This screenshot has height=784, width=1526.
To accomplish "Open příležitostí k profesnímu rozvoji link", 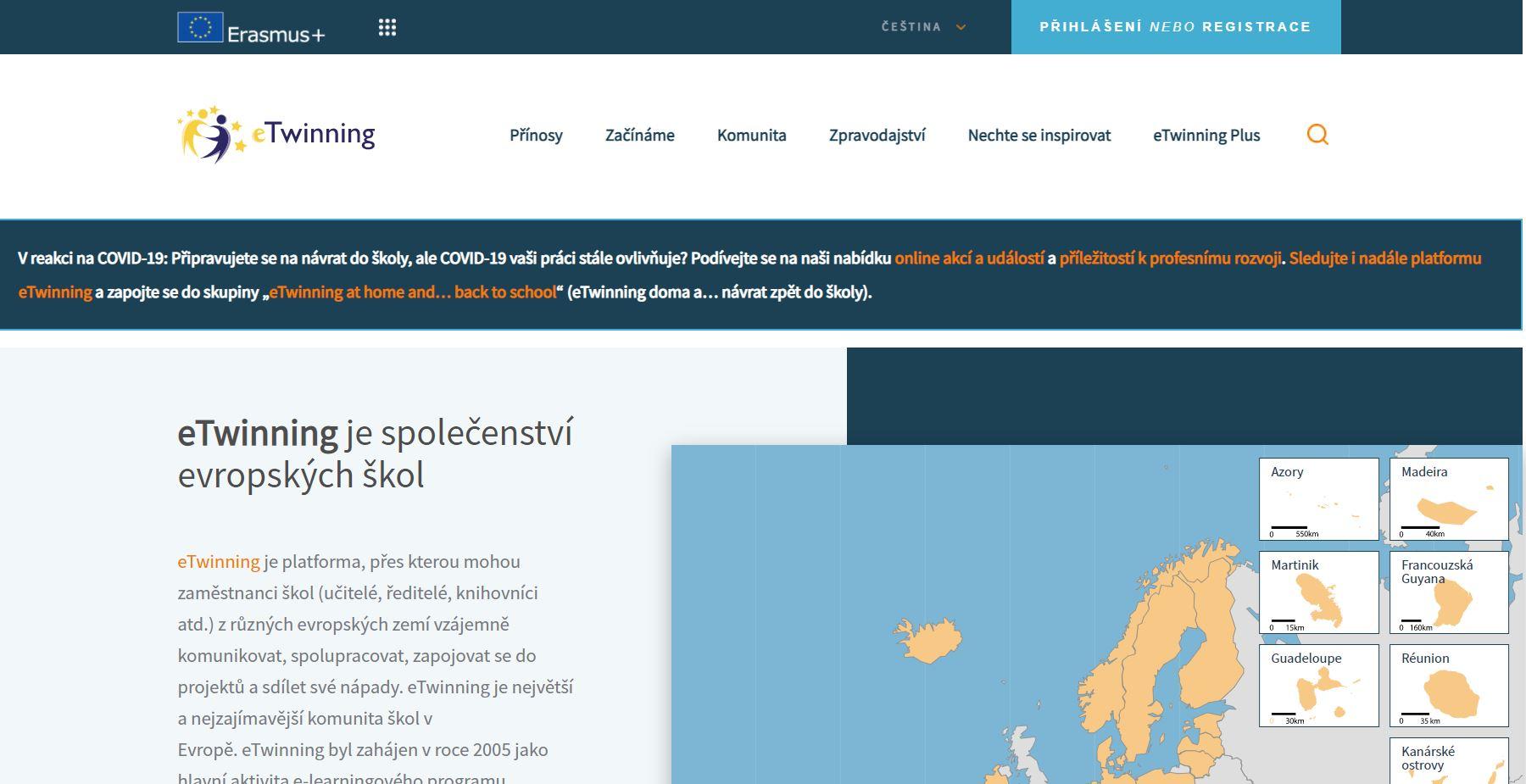I will click(x=1170, y=259).
